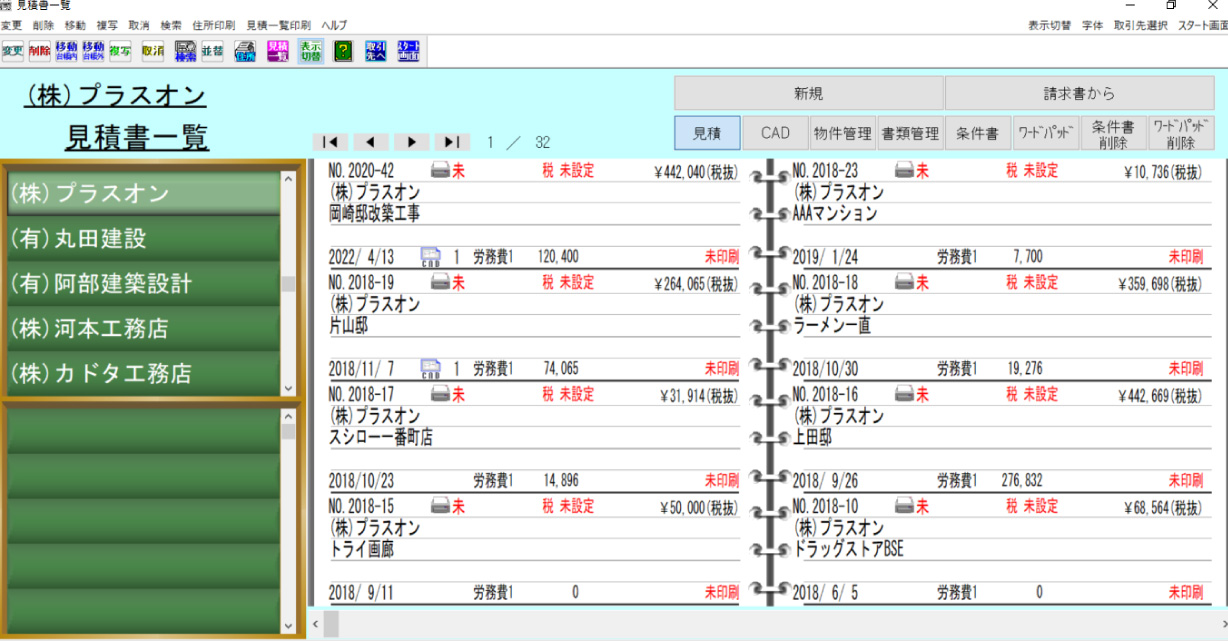Toggle the 表示切替 toolbar icon
The height and width of the screenshot is (641, 1228).
[x=310, y=51]
